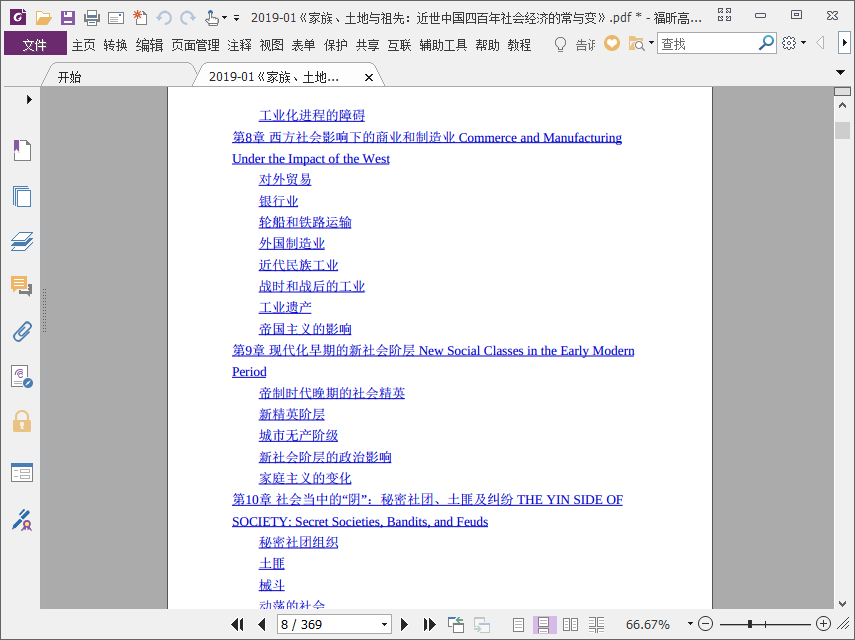Open the 轮船和铁路运输 link

[x=305, y=222]
